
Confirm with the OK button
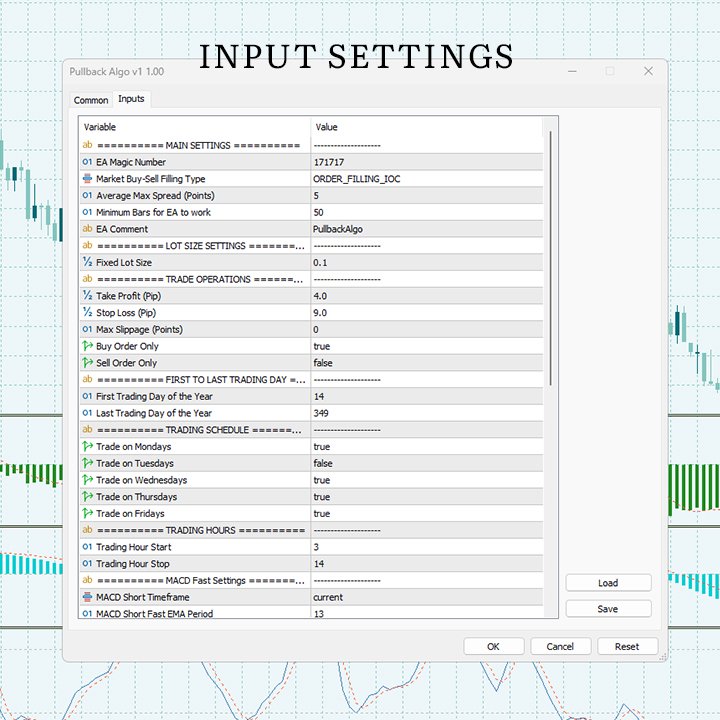[x=494, y=647]
